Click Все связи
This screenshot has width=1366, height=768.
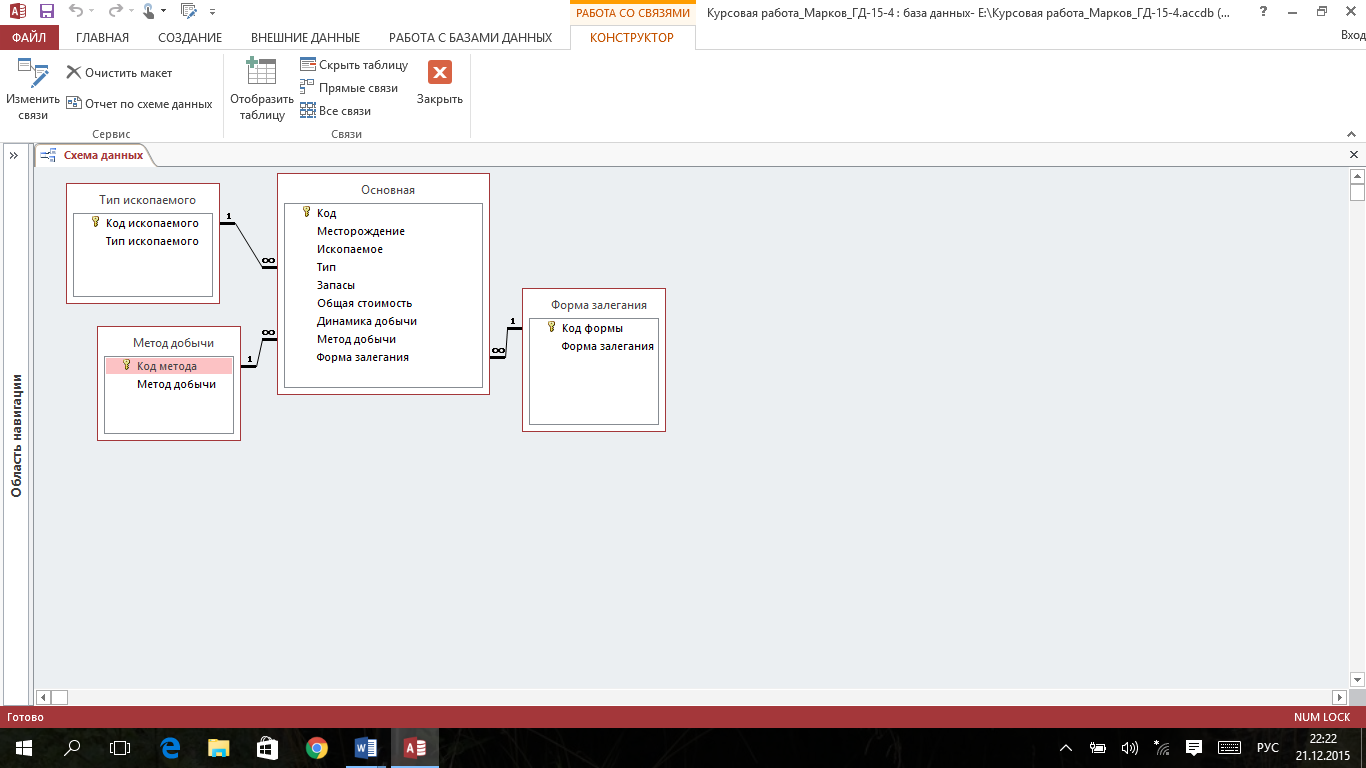(336, 111)
